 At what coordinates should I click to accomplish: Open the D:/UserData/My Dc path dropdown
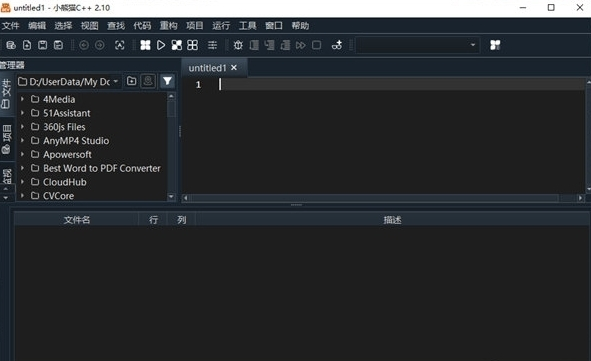point(69,82)
